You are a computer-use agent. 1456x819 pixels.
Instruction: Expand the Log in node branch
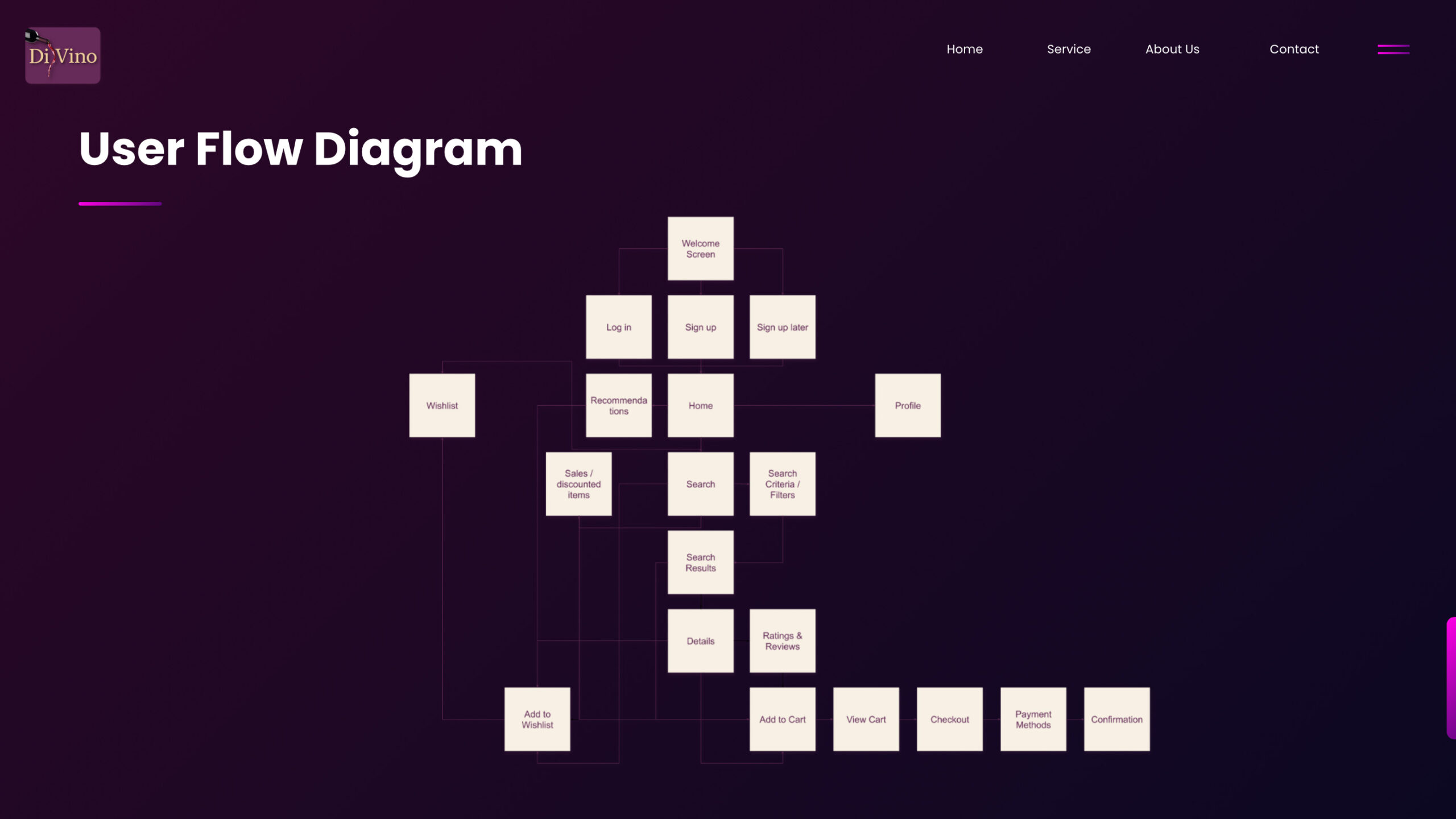618,327
